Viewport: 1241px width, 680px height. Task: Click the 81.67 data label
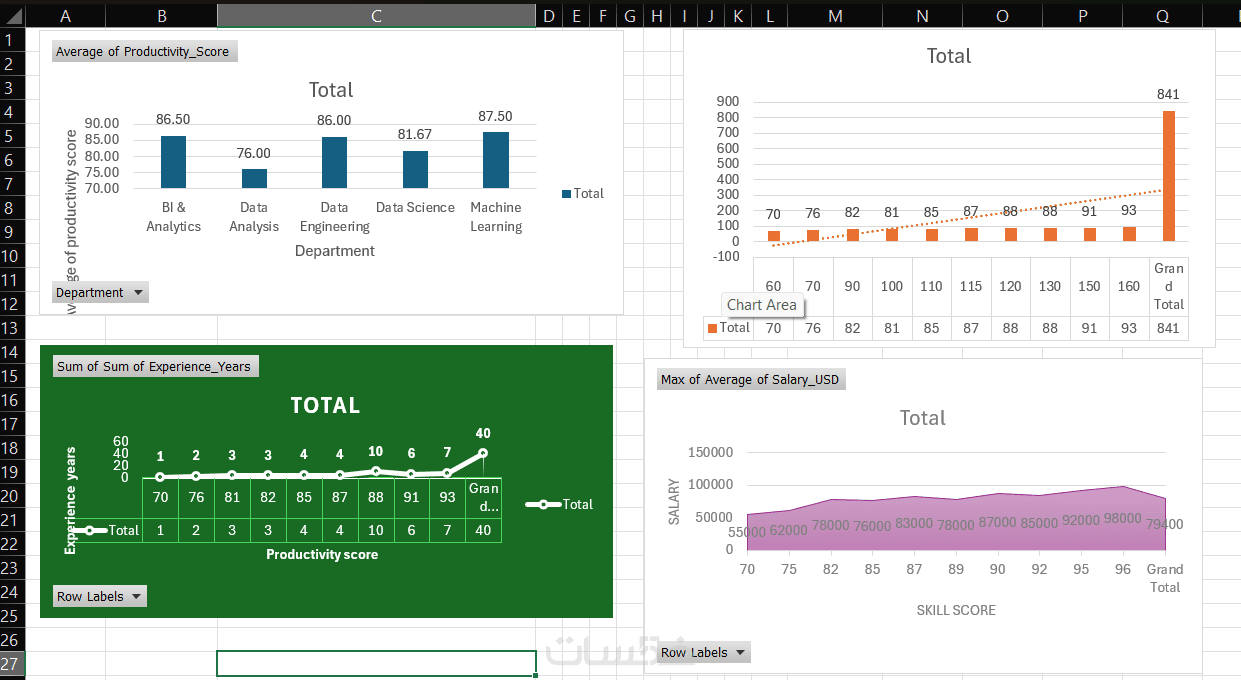(415, 134)
